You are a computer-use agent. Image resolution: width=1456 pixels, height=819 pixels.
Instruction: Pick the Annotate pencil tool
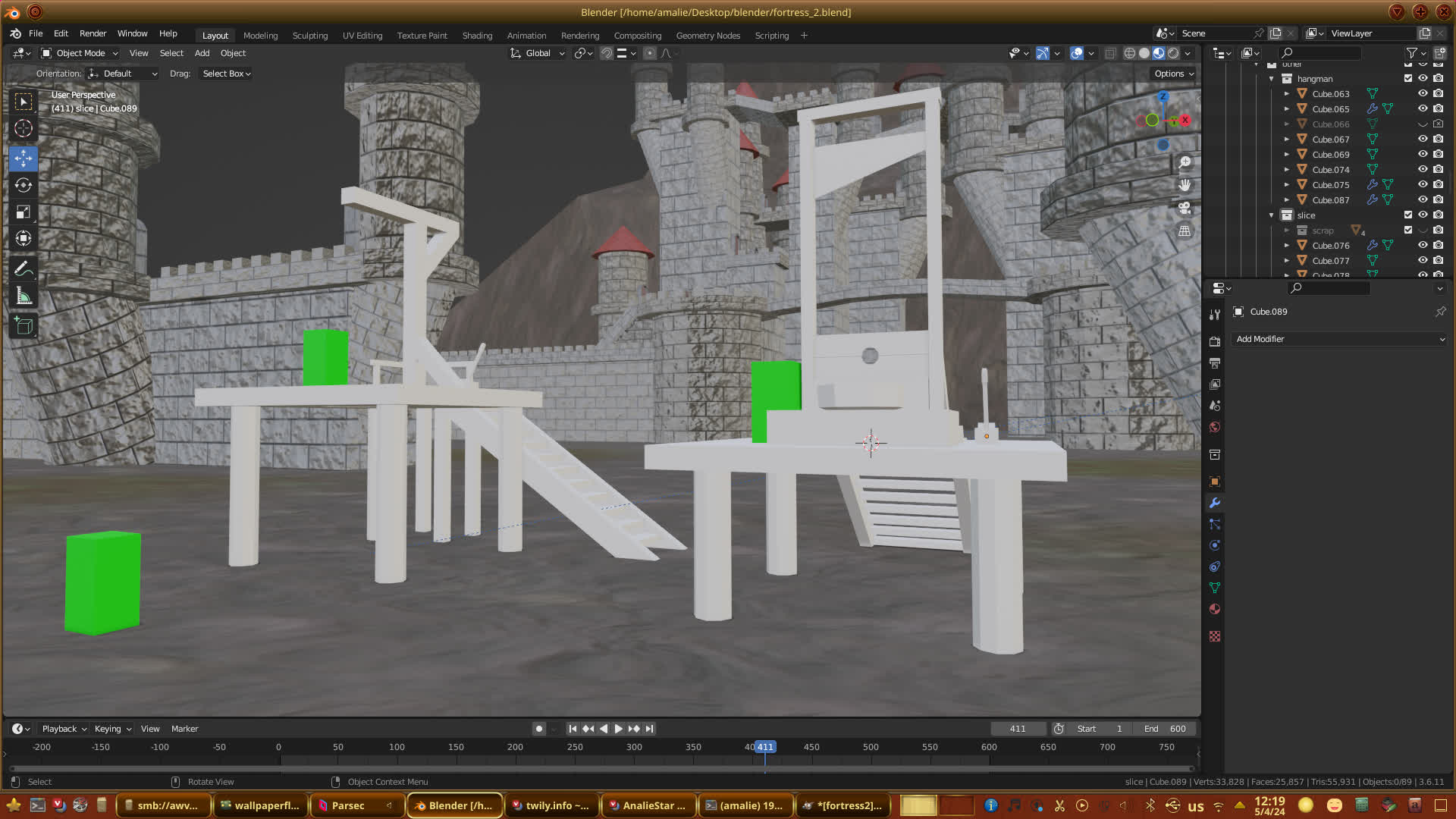pyautogui.click(x=24, y=268)
